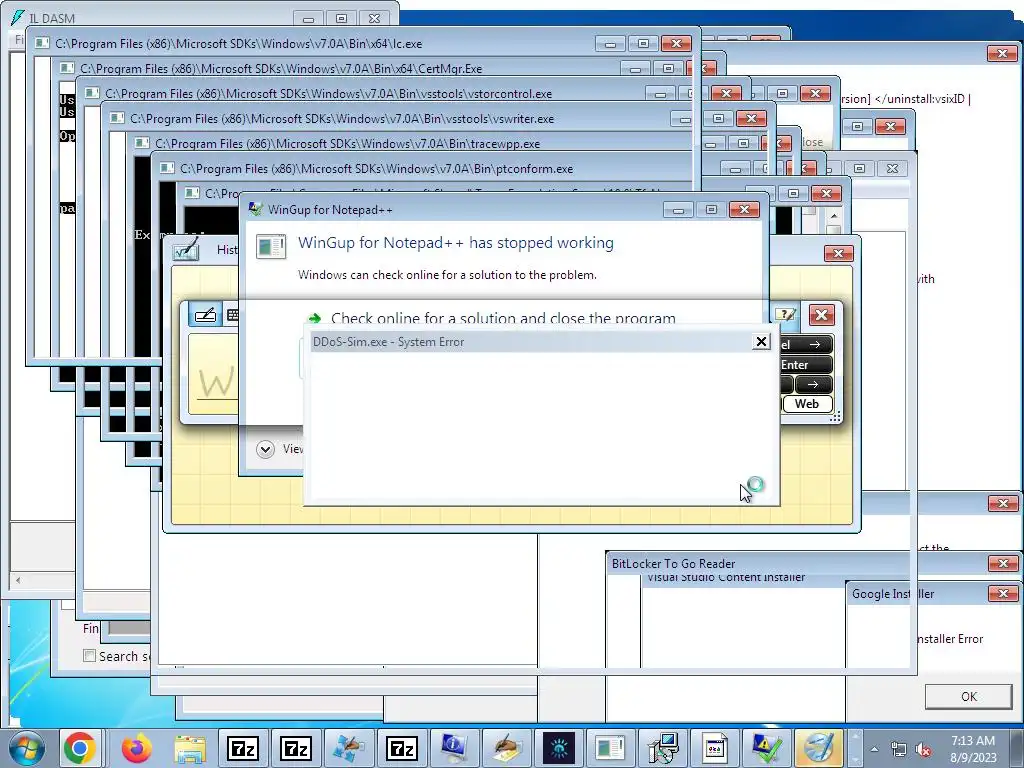This screenshot has height=768, width=1024.
Task: Switch Input Panel to writing pad mode
Action: 205,315
